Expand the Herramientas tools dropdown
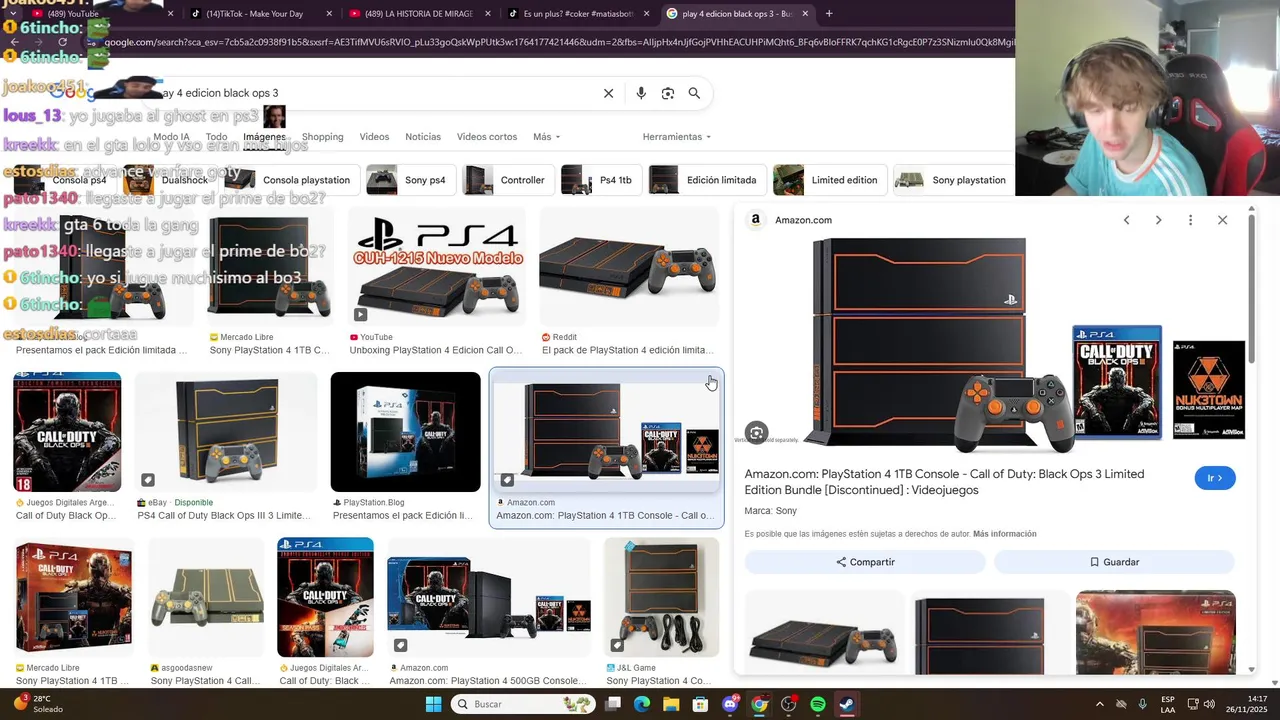The height and width of the screenshot is (720, 1280). [677, 137]
